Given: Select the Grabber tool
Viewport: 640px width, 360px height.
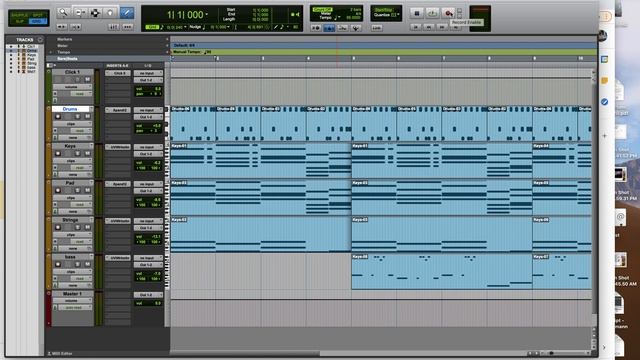Looking at the screenshot, I should pyautogui.click(x=110, y=13).
